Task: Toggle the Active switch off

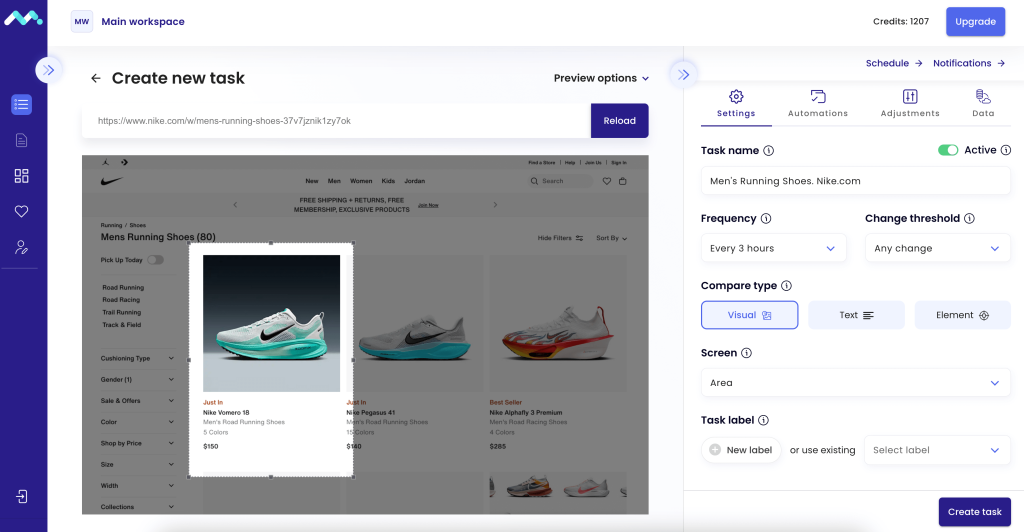Action: 948,150
